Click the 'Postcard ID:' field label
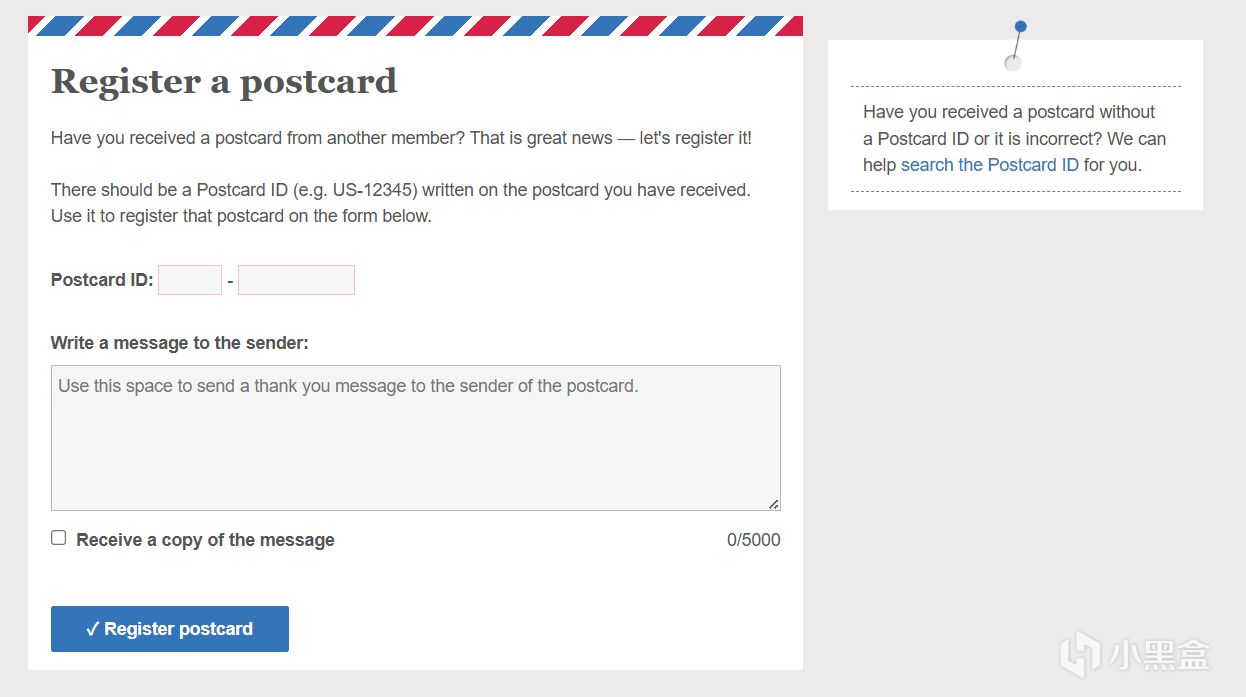 click(x=102, y=280)
